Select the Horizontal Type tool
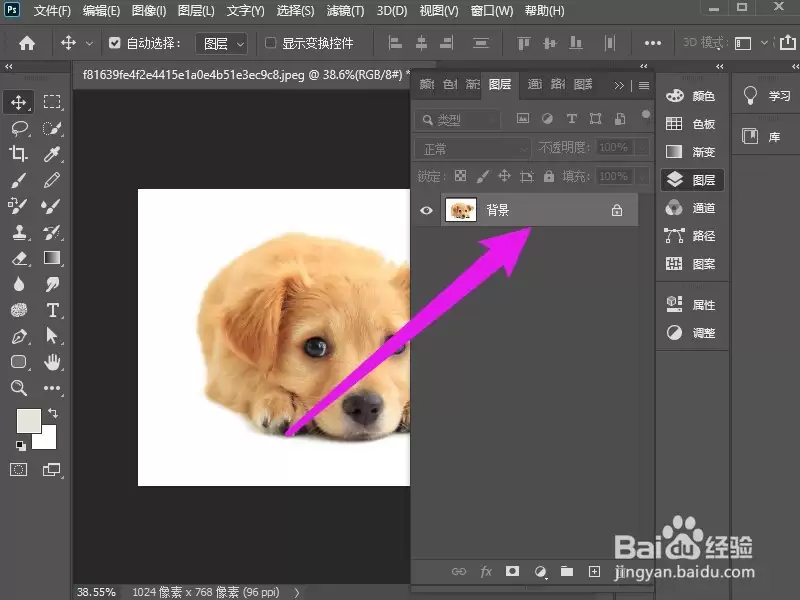800x600 pixels. (52, 310)
